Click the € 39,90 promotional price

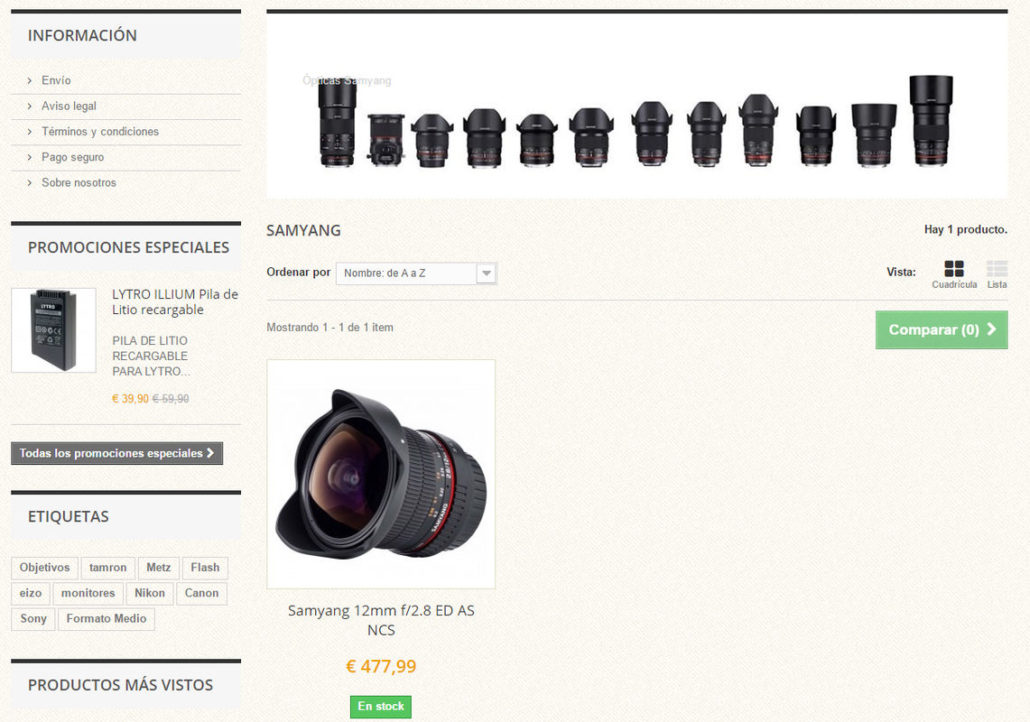(130, 399)
